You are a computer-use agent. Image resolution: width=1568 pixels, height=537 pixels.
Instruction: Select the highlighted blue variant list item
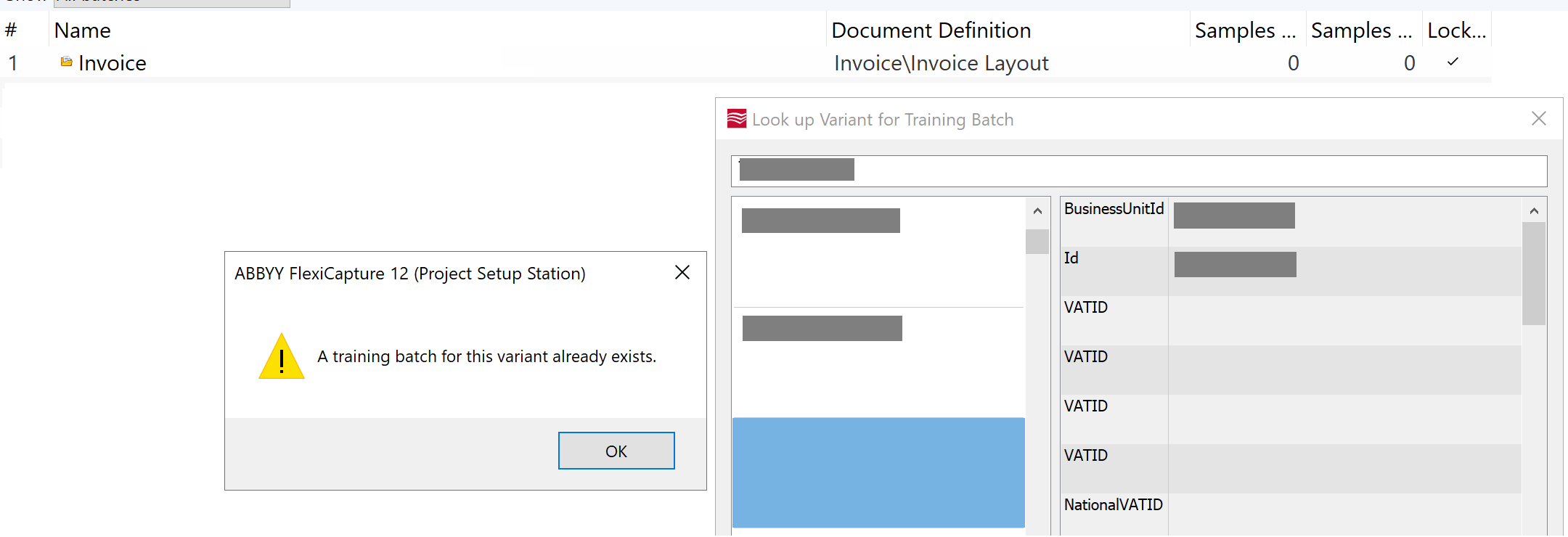click(x=878, y=472)
